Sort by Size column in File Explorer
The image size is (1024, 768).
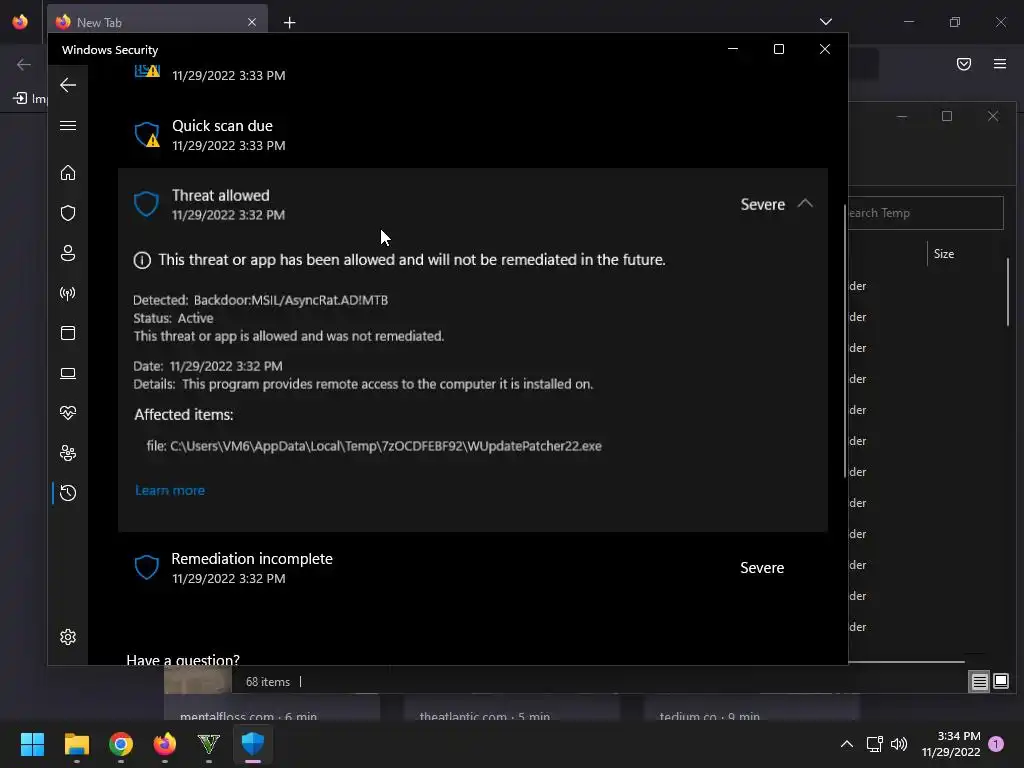coord(944,254)
